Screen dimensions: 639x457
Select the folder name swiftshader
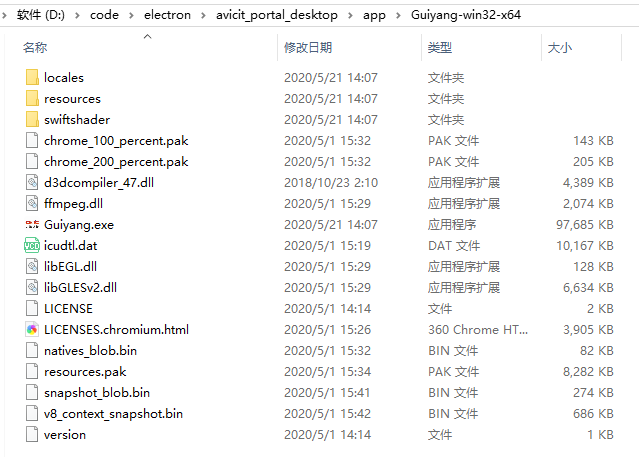[x=77, y=119]
